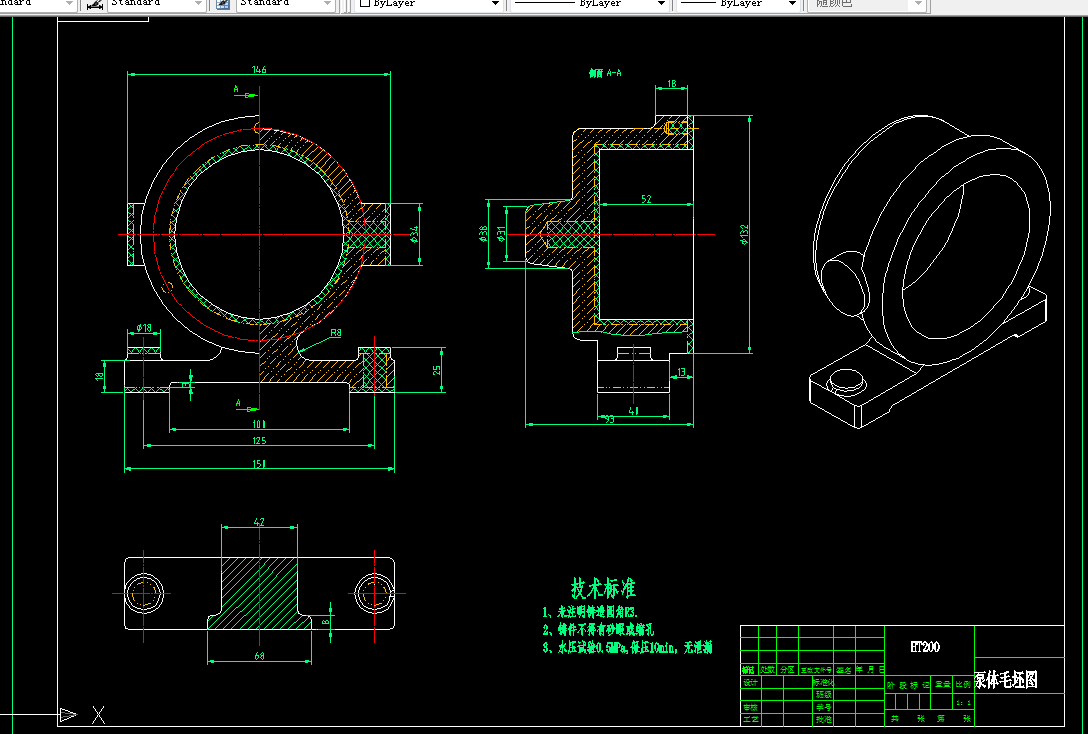1088x734 pixels.
Task: Select the 93 dimension on the section view
Action: (x=609, y=419)
